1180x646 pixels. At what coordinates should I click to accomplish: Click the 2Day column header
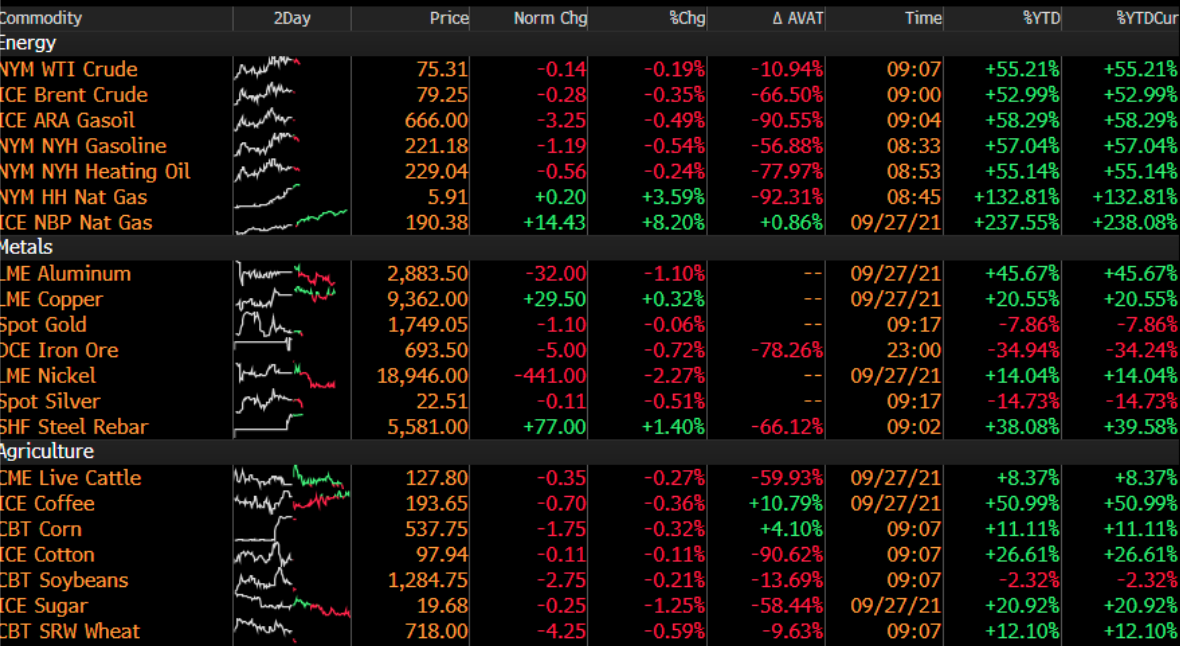coord(292,17)
